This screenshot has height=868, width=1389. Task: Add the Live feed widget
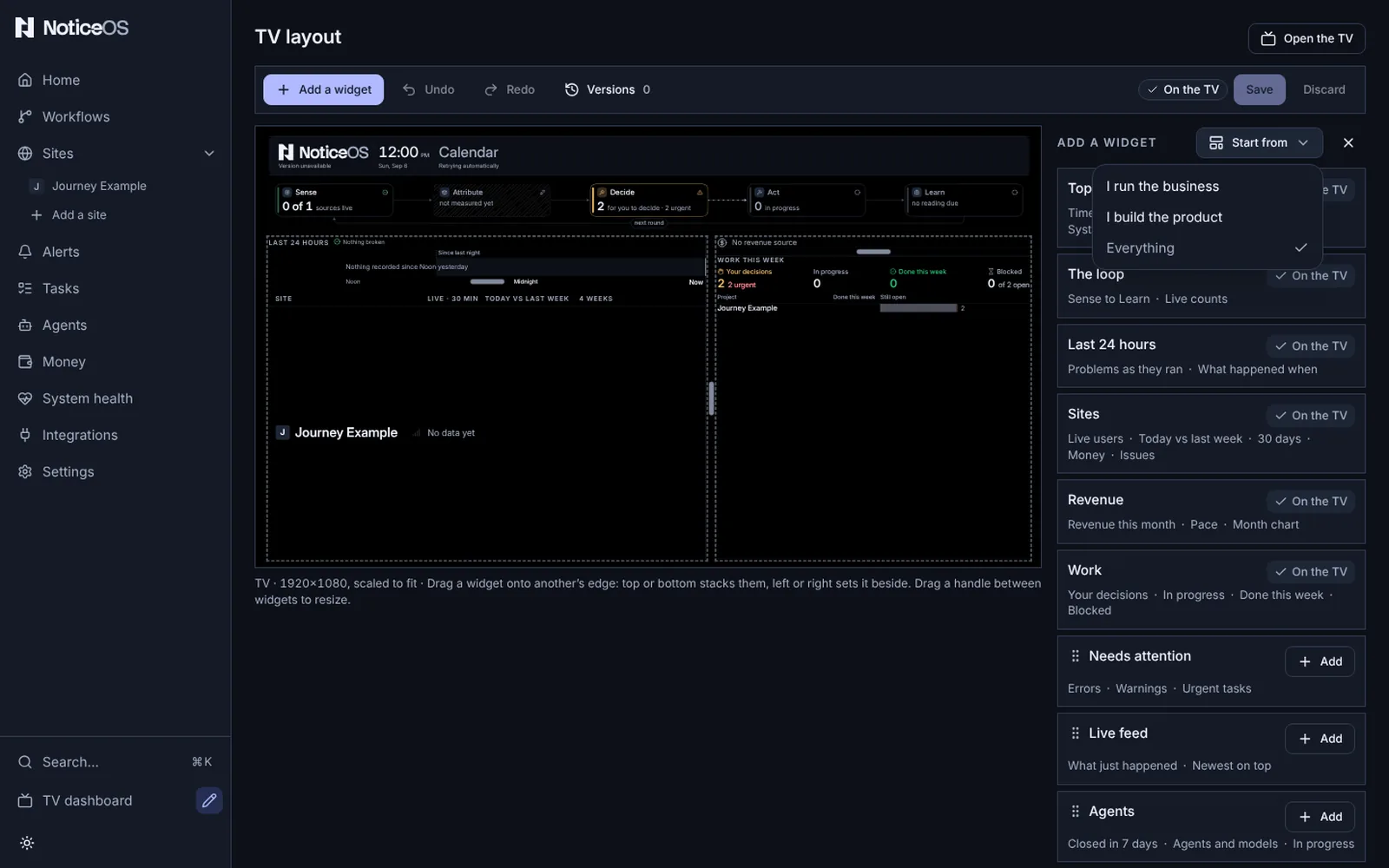(x=1320, y=739)
